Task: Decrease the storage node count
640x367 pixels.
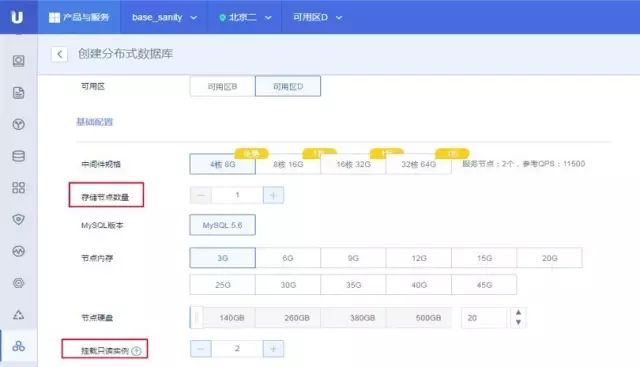Action: coord(200,195)
